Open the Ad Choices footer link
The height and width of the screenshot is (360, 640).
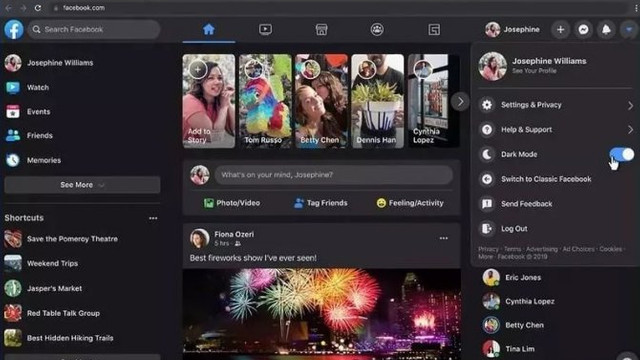tap(578, 249)
